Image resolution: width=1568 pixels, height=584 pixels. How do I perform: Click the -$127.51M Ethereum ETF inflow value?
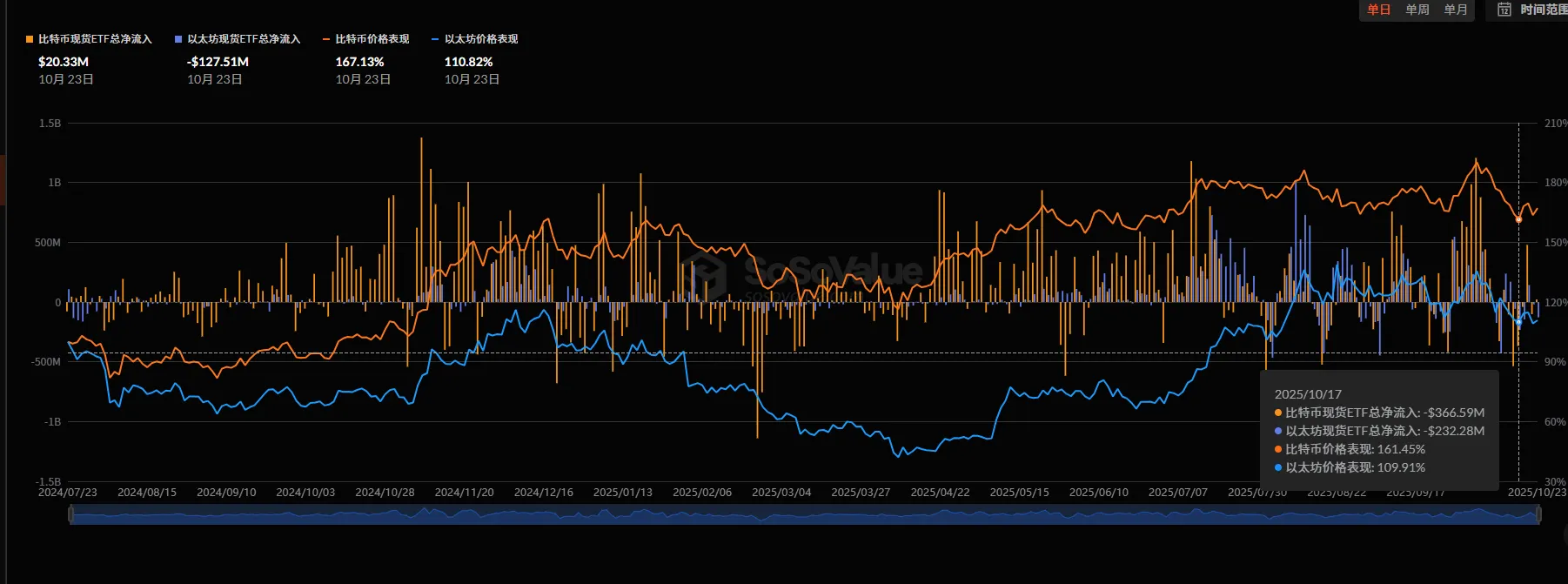click(x=218, y=62)
